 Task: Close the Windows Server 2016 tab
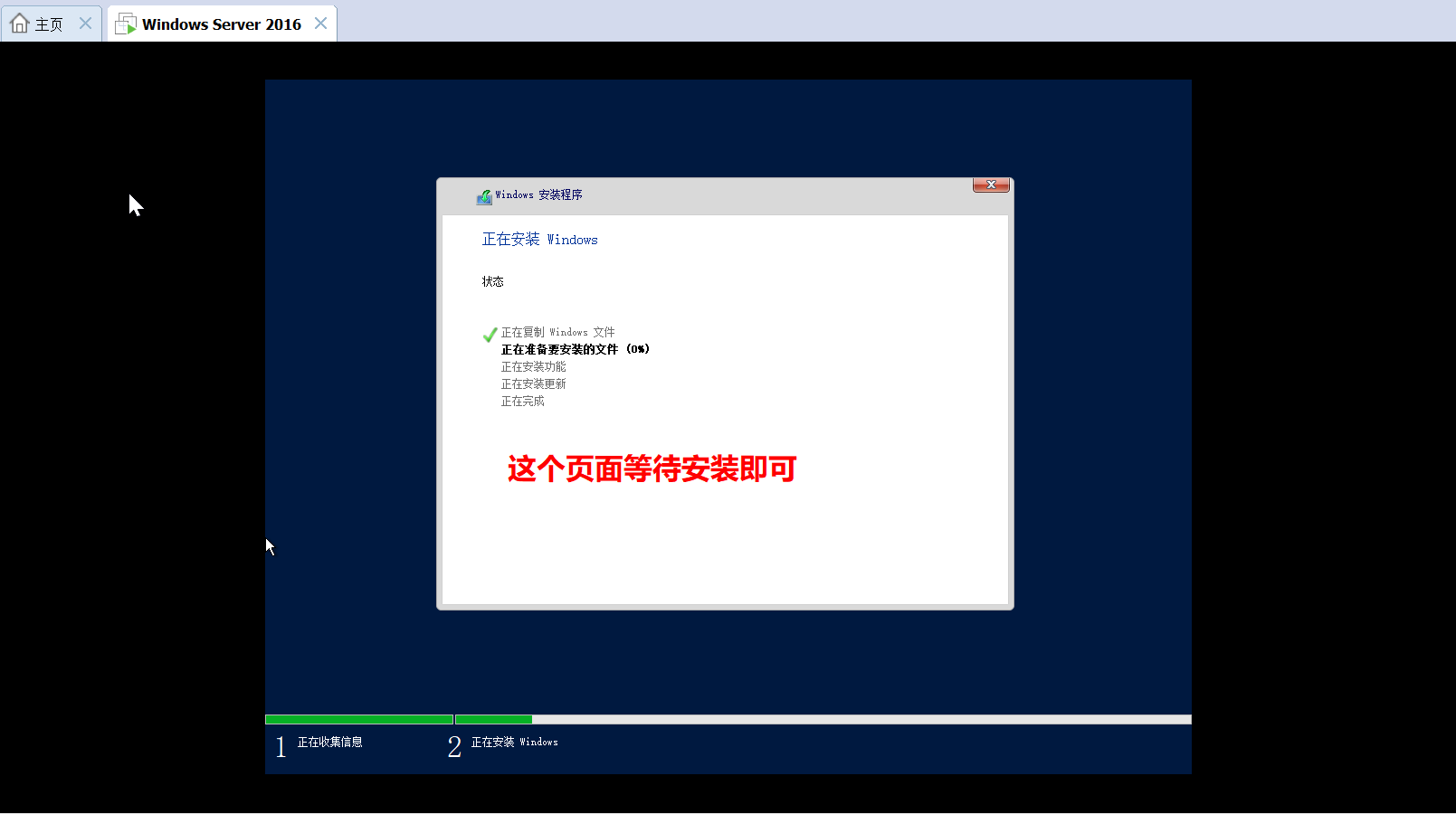click(x=320, y=24)
